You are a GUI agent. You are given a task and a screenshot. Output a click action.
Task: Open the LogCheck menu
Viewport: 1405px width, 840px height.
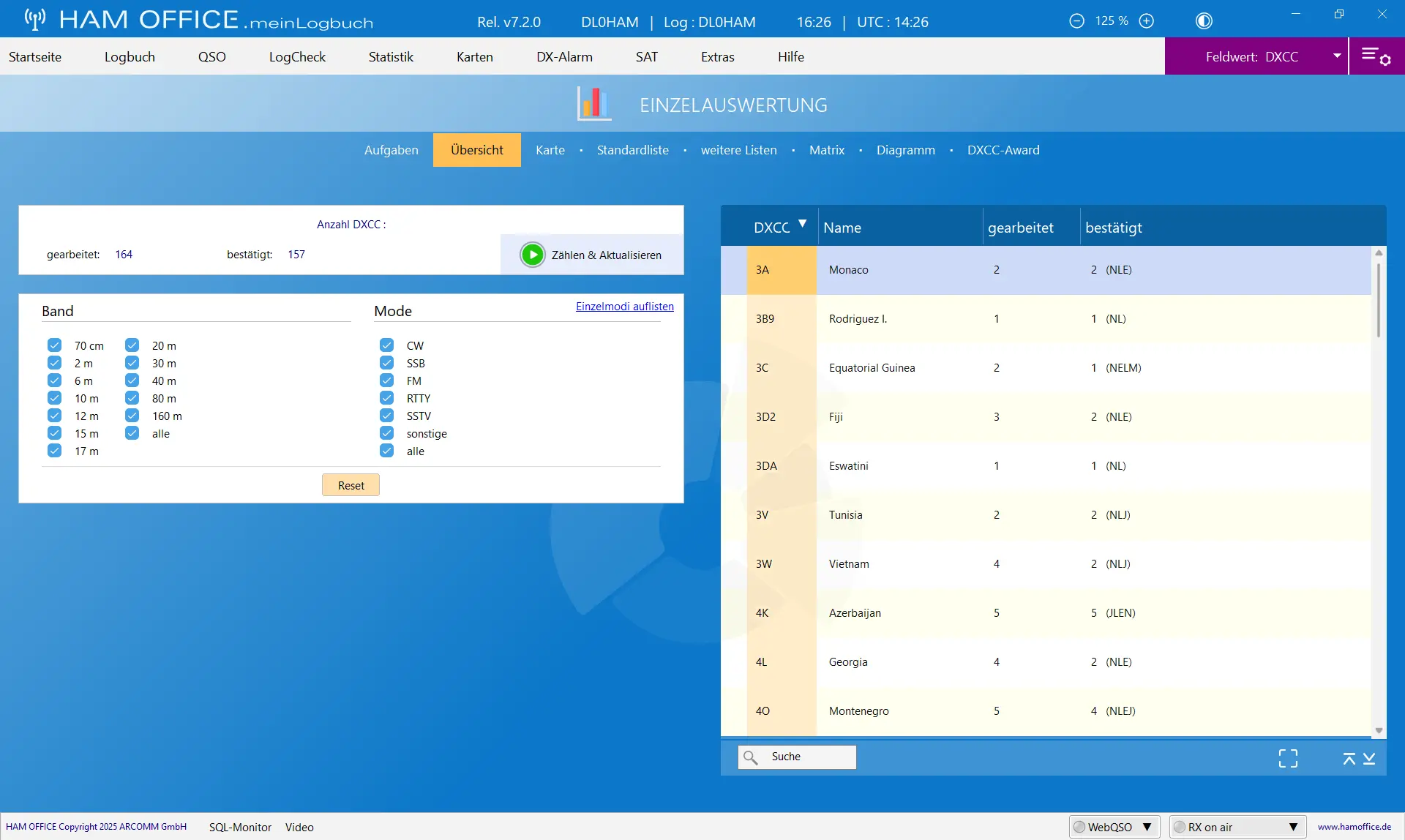(297, 56)
